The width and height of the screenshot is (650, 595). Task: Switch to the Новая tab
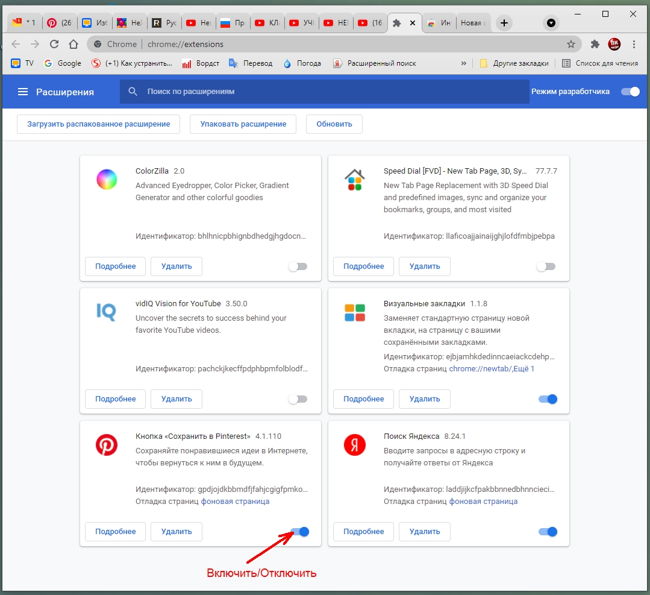point(472,23)
